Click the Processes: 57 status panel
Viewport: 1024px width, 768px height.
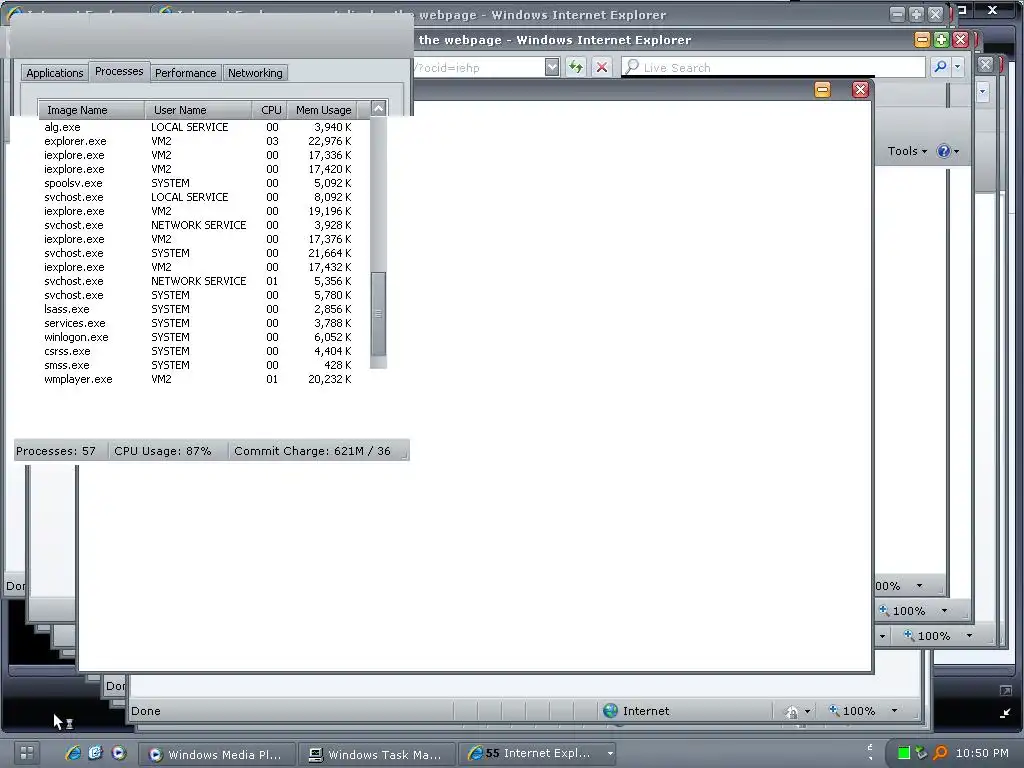(61, 451)
